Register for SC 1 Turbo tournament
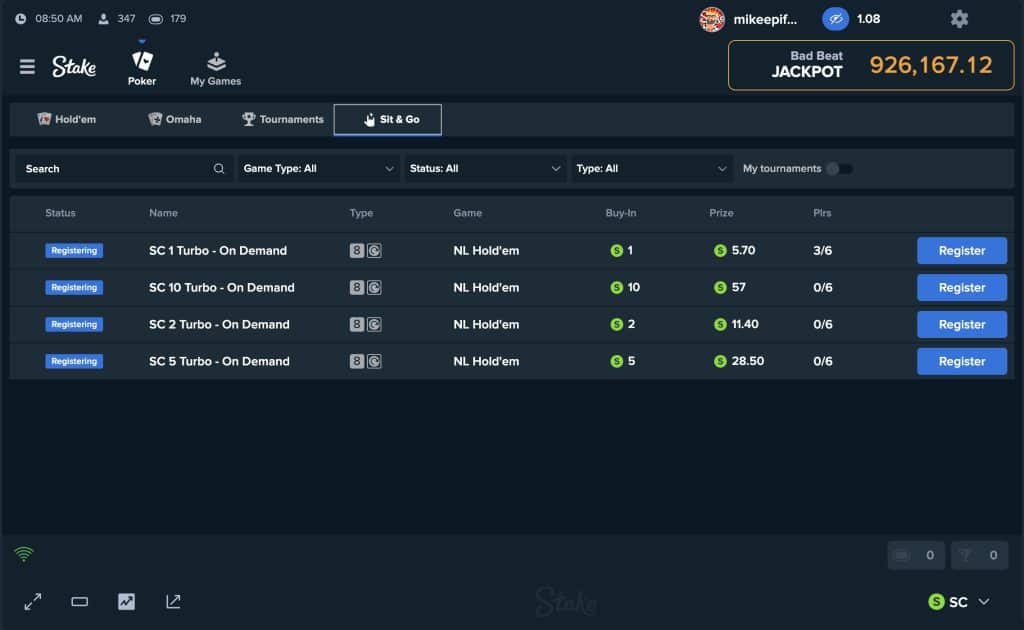1024x630 pixels. coord(961,251)
